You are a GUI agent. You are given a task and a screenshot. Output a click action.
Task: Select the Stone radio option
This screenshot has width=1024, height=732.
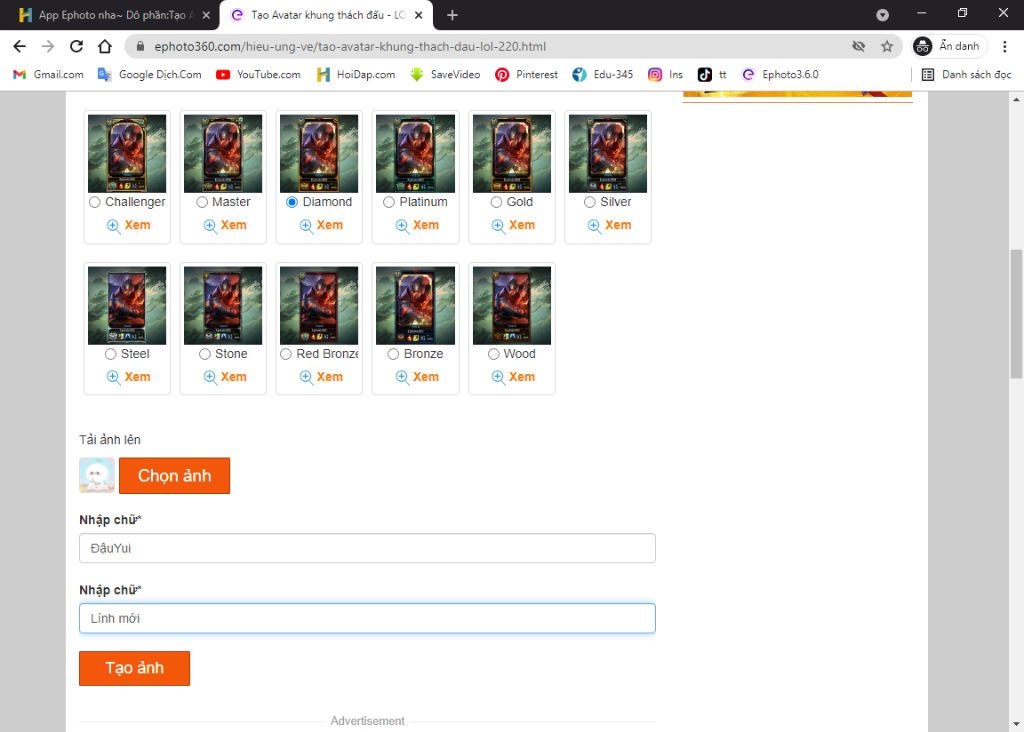[204, 354]
